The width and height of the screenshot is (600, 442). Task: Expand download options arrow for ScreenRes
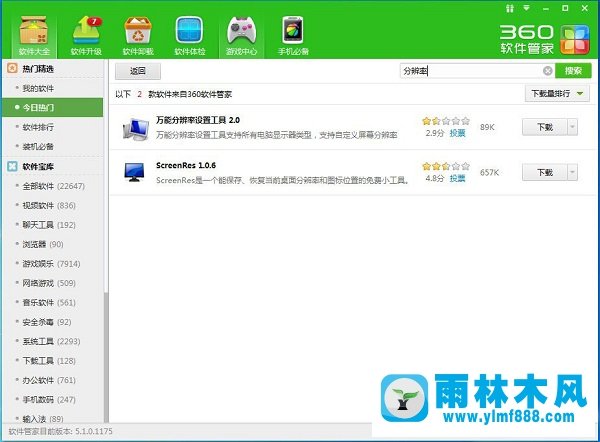click(x=572, y=172)
